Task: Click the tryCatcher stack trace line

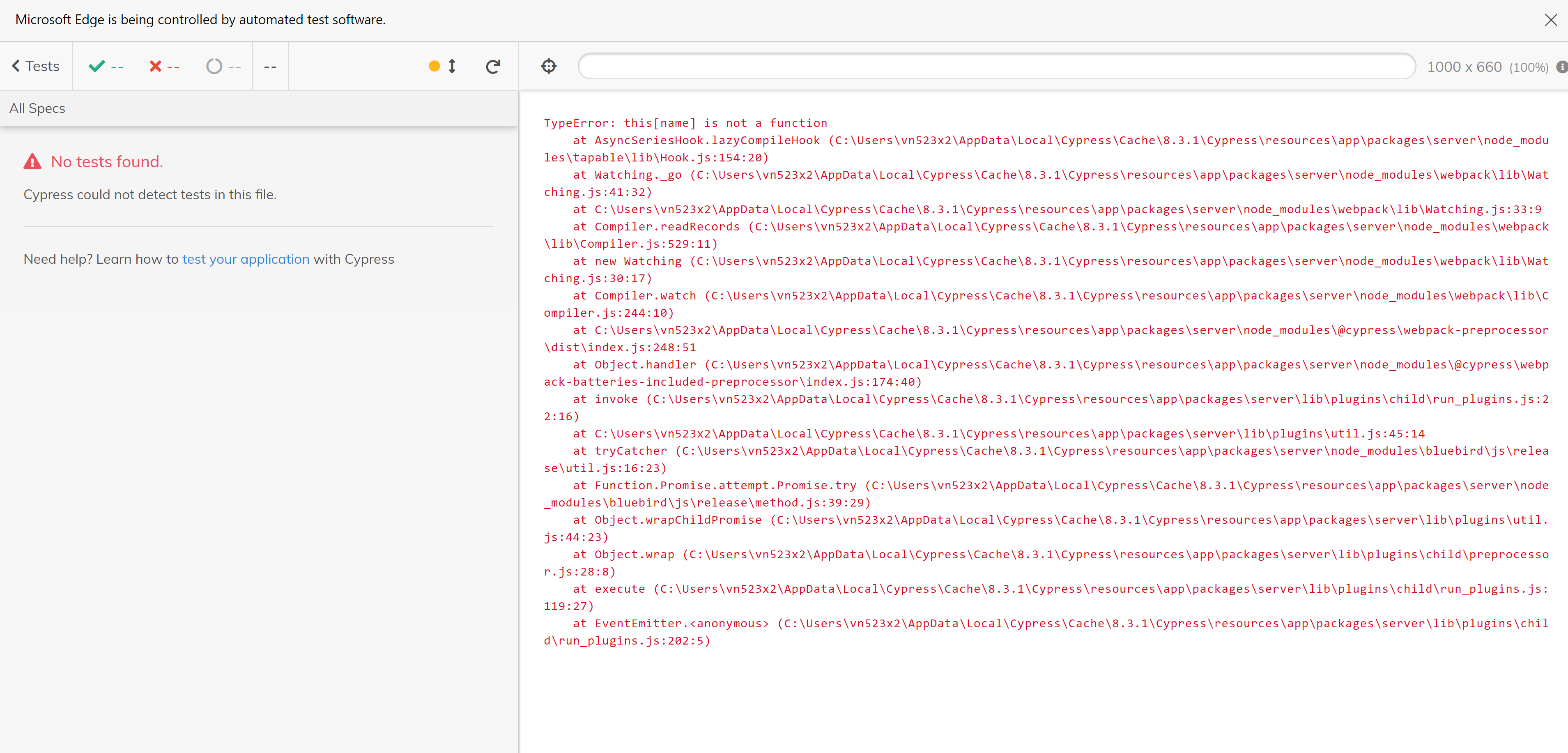Action: pos(1046,460)
